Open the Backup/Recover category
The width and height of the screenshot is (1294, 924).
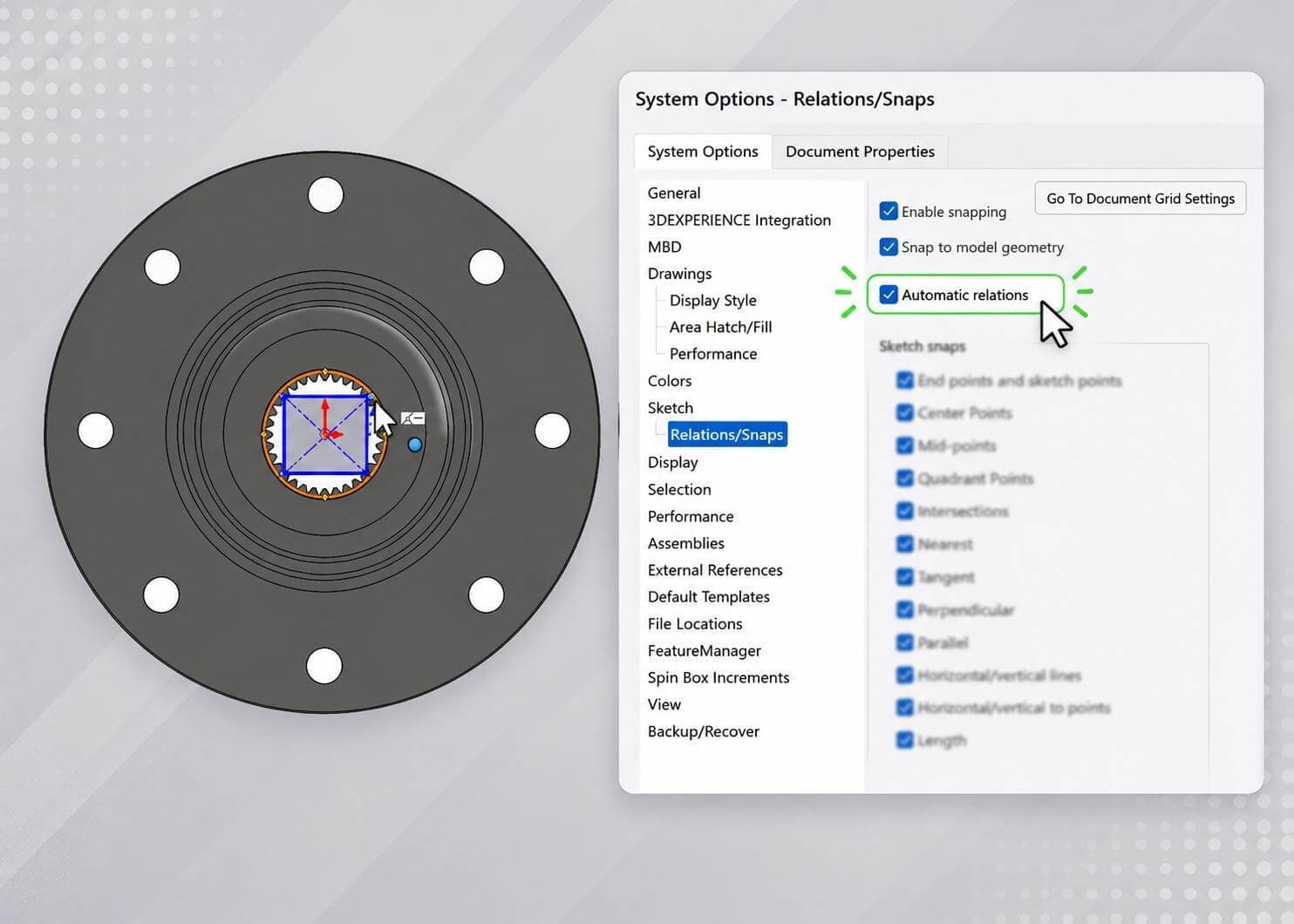click(704, 731)
